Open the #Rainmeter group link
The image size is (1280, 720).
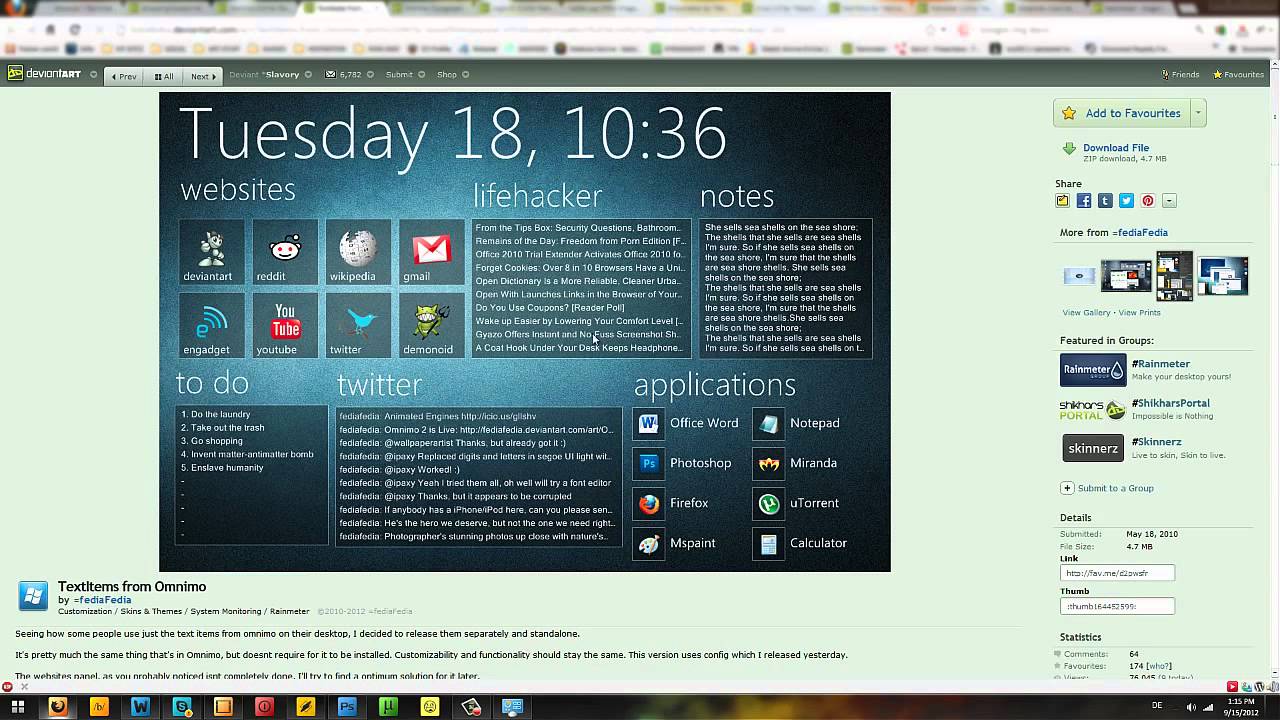tap(1160, 364)
